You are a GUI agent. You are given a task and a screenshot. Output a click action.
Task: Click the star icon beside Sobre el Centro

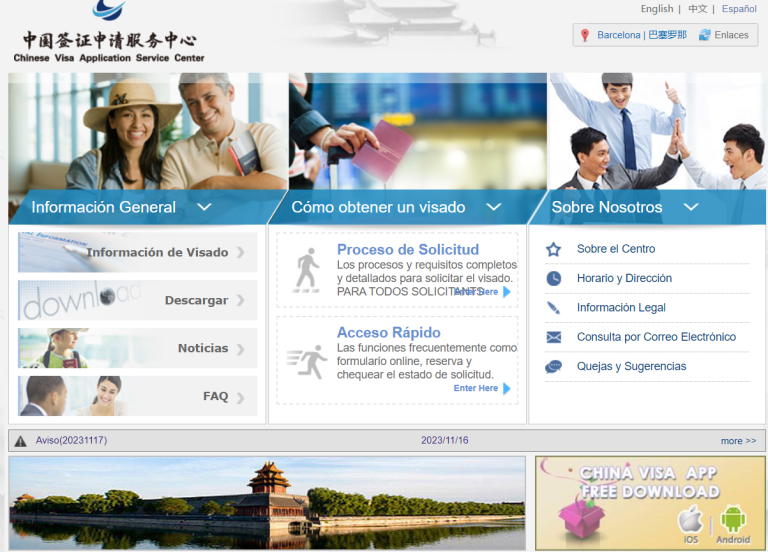553,249
